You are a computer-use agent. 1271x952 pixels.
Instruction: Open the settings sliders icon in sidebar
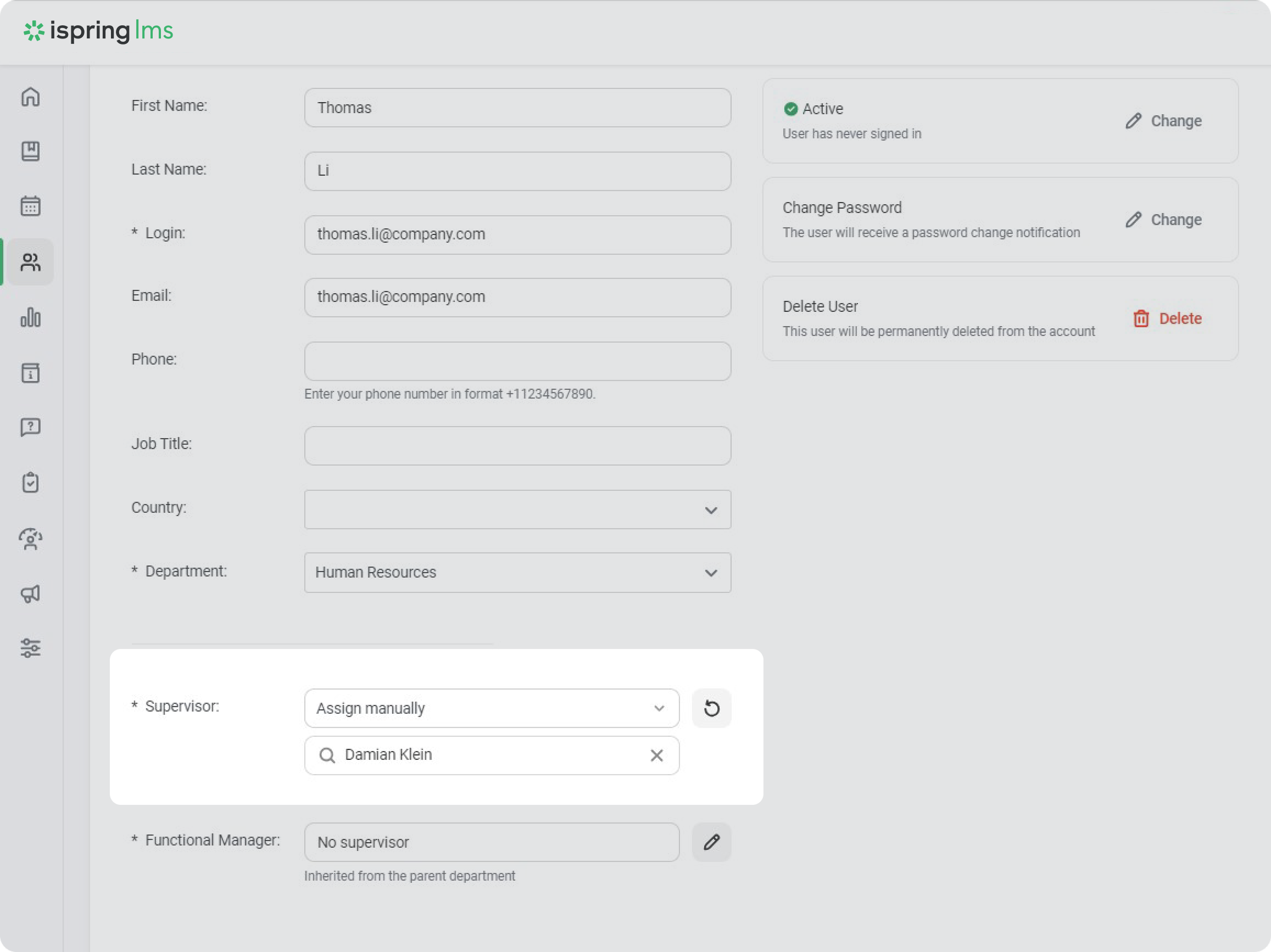[x=30, y=648]
